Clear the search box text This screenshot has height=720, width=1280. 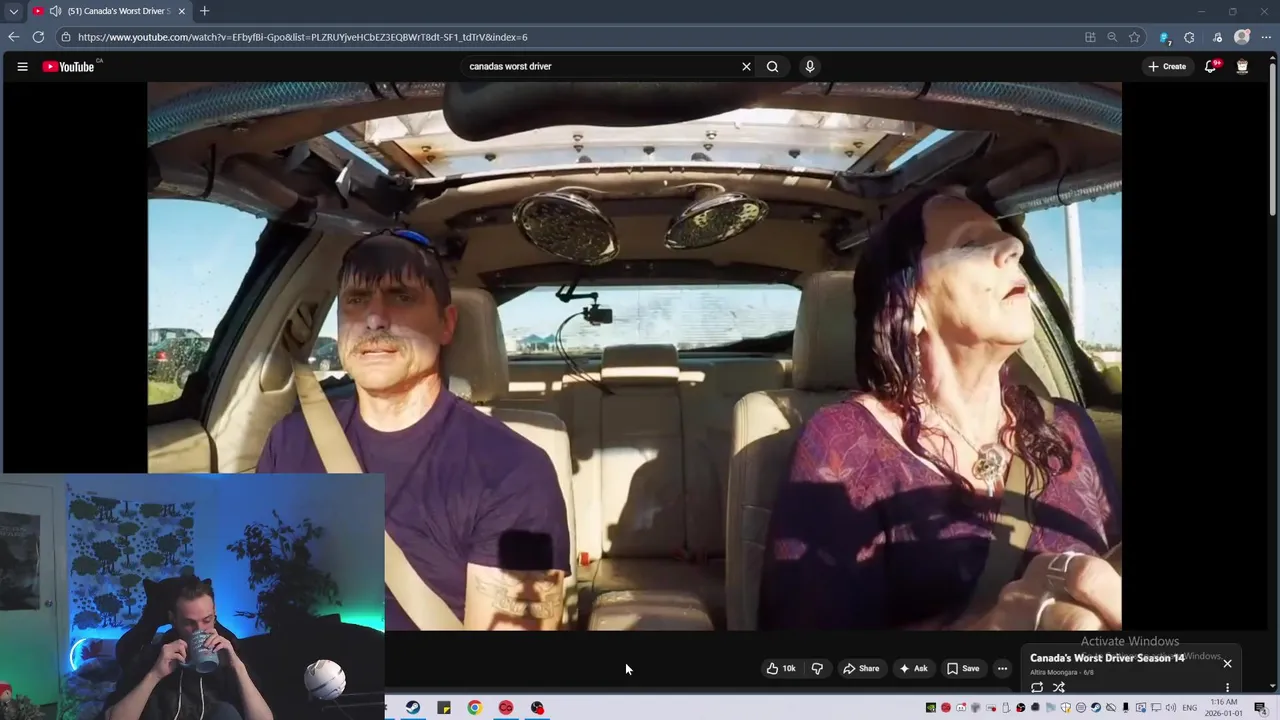(x=746, y=67)
